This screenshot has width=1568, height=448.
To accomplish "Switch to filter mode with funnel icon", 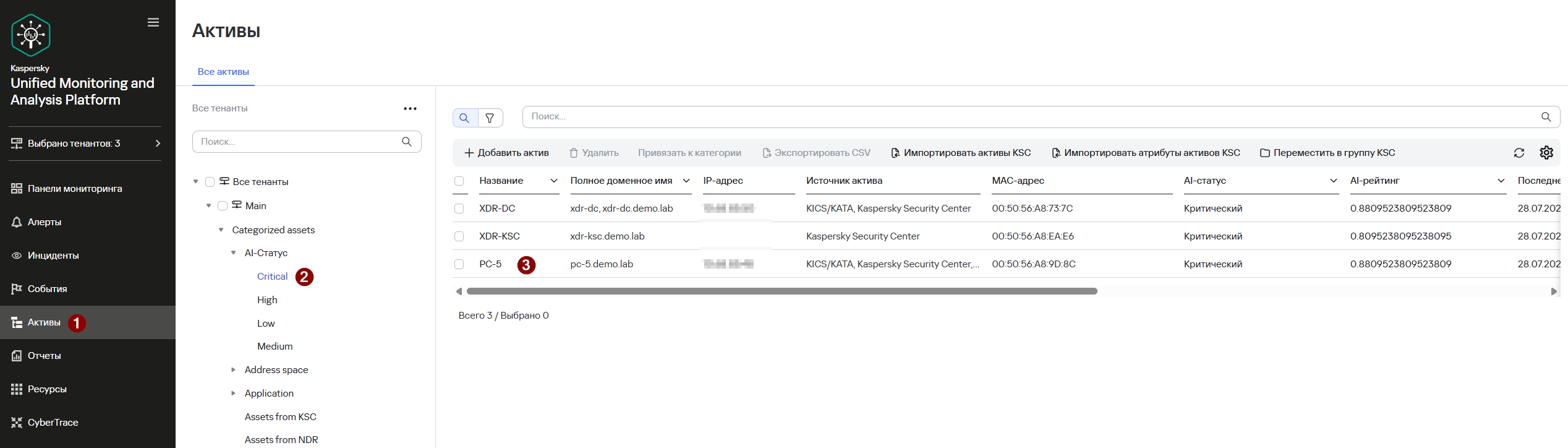I will [490, 118].
